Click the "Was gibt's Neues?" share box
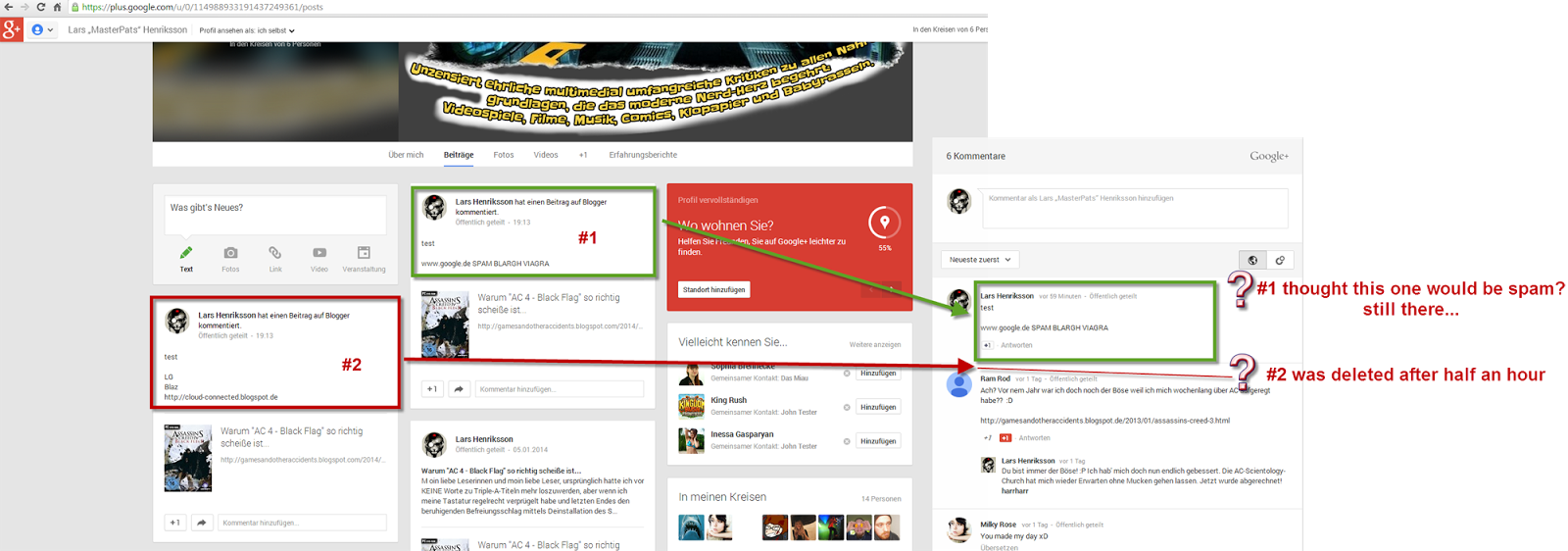 [x=275, y=215]
